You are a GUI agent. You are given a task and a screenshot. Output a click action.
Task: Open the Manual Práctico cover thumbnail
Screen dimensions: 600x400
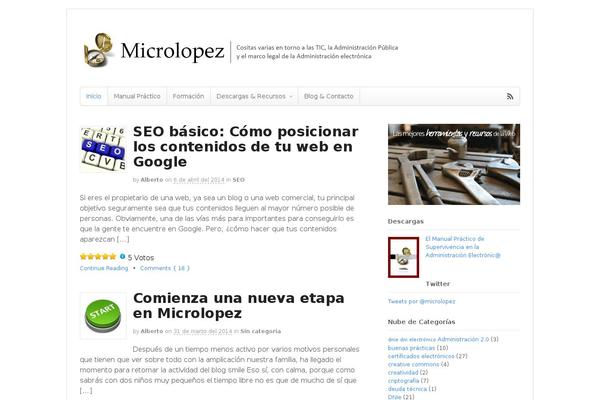point(403,257)
